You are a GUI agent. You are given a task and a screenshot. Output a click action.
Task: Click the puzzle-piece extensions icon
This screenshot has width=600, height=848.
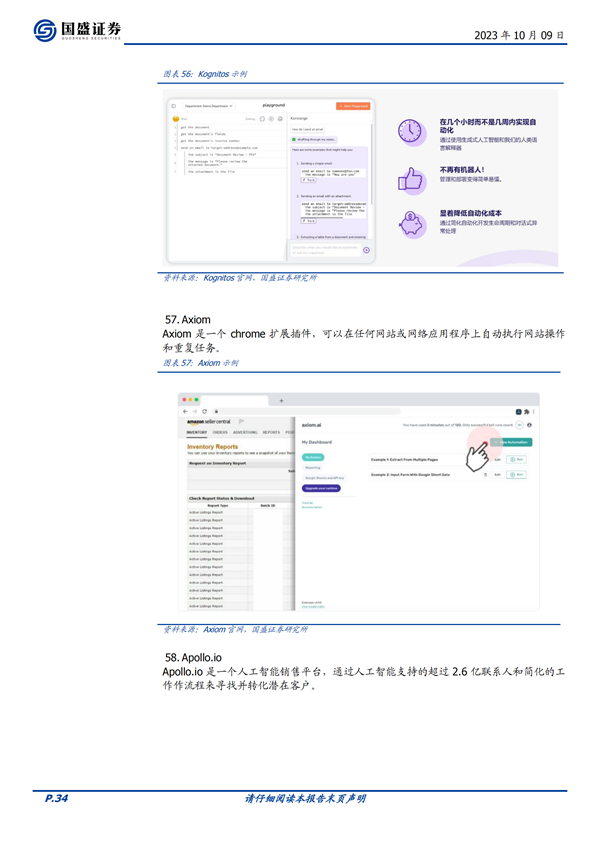click(x=526, y=412)
